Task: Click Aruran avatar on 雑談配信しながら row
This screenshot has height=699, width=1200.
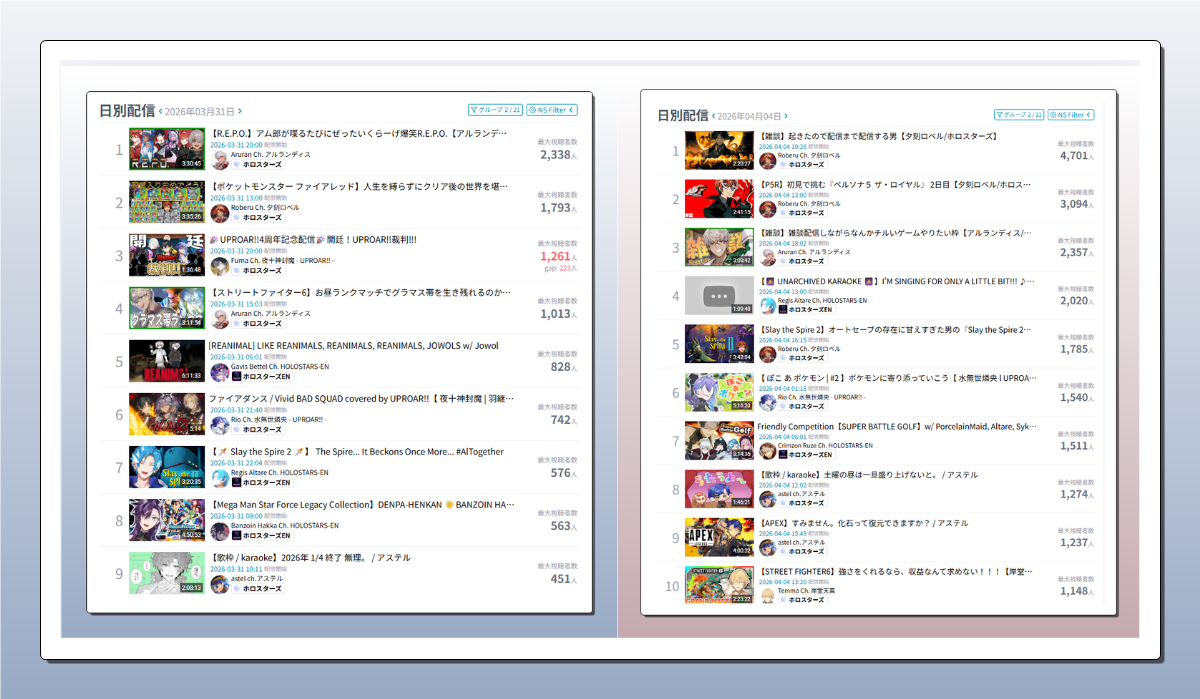Action: [768, 257]
